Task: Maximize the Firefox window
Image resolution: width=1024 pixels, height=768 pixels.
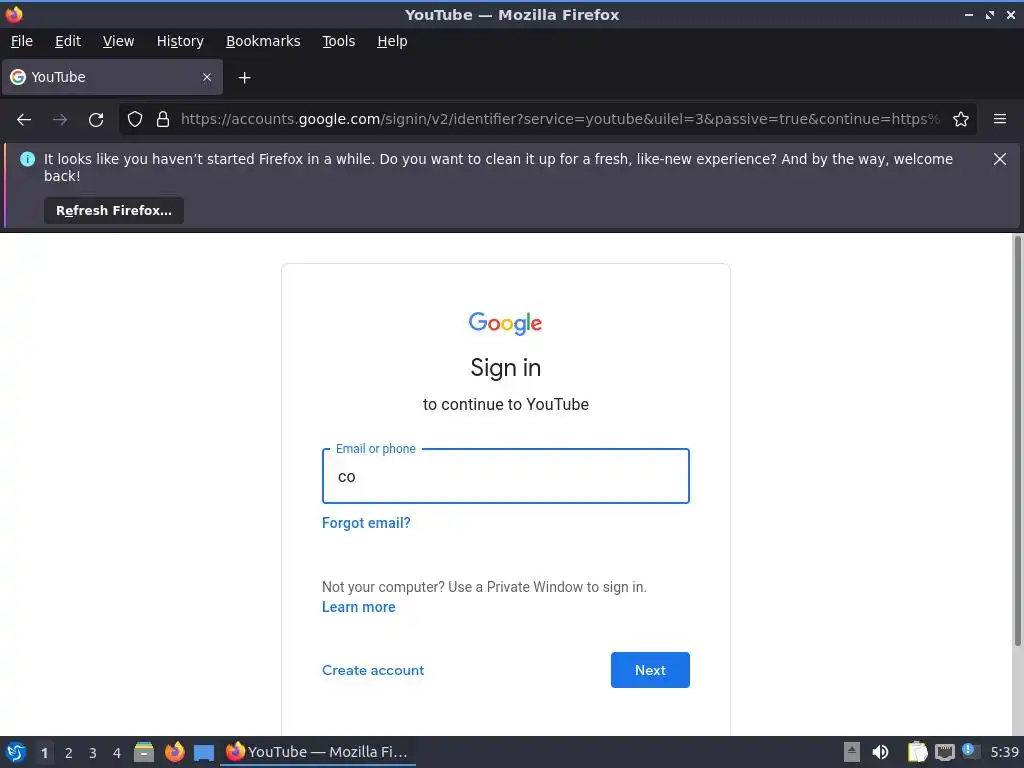Action: [990, 14]
